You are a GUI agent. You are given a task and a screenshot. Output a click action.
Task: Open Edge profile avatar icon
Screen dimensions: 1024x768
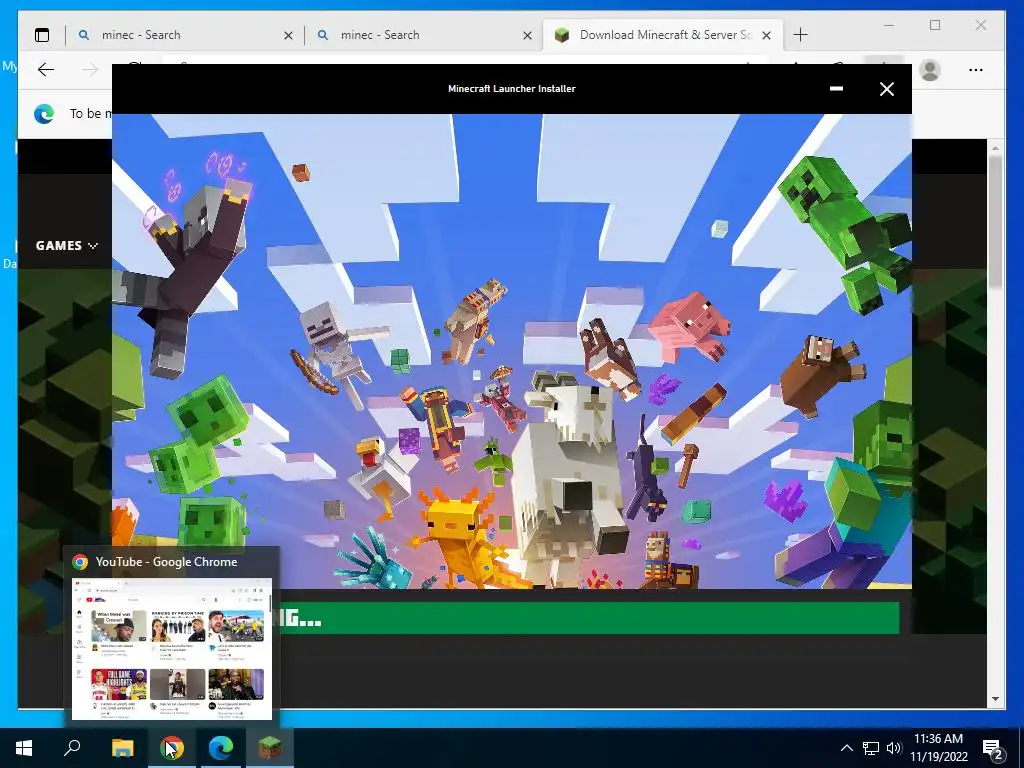point(930,70)
